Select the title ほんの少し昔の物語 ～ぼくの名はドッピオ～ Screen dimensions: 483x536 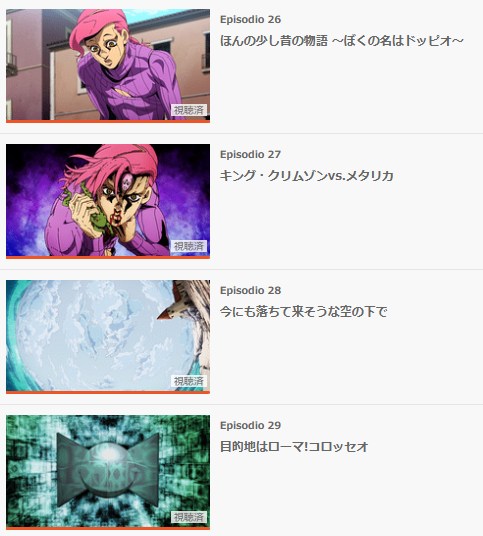pyautogui.click(x=342, y=41)
